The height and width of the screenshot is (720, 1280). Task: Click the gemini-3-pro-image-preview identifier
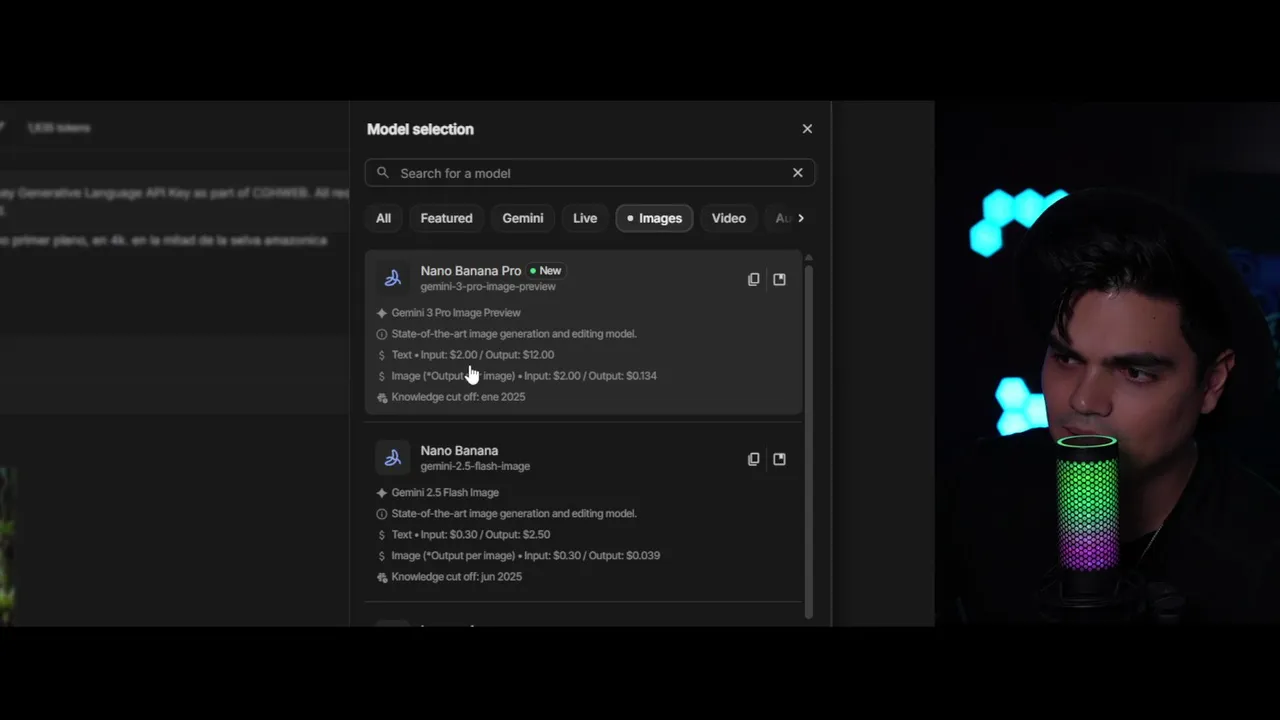coord(488,287)
